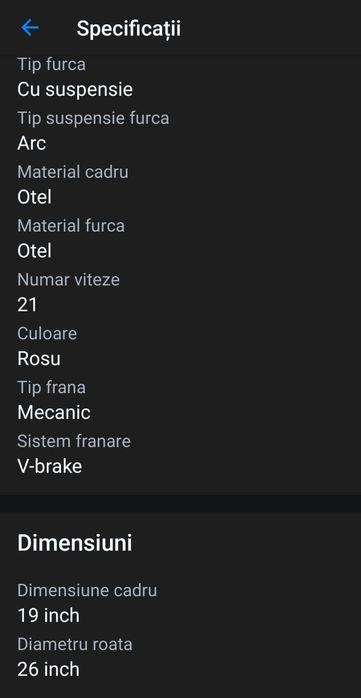361x698 pixels.
Task: Tap the 26 inch wheel diameter value
Action: [x=49, y=670]
